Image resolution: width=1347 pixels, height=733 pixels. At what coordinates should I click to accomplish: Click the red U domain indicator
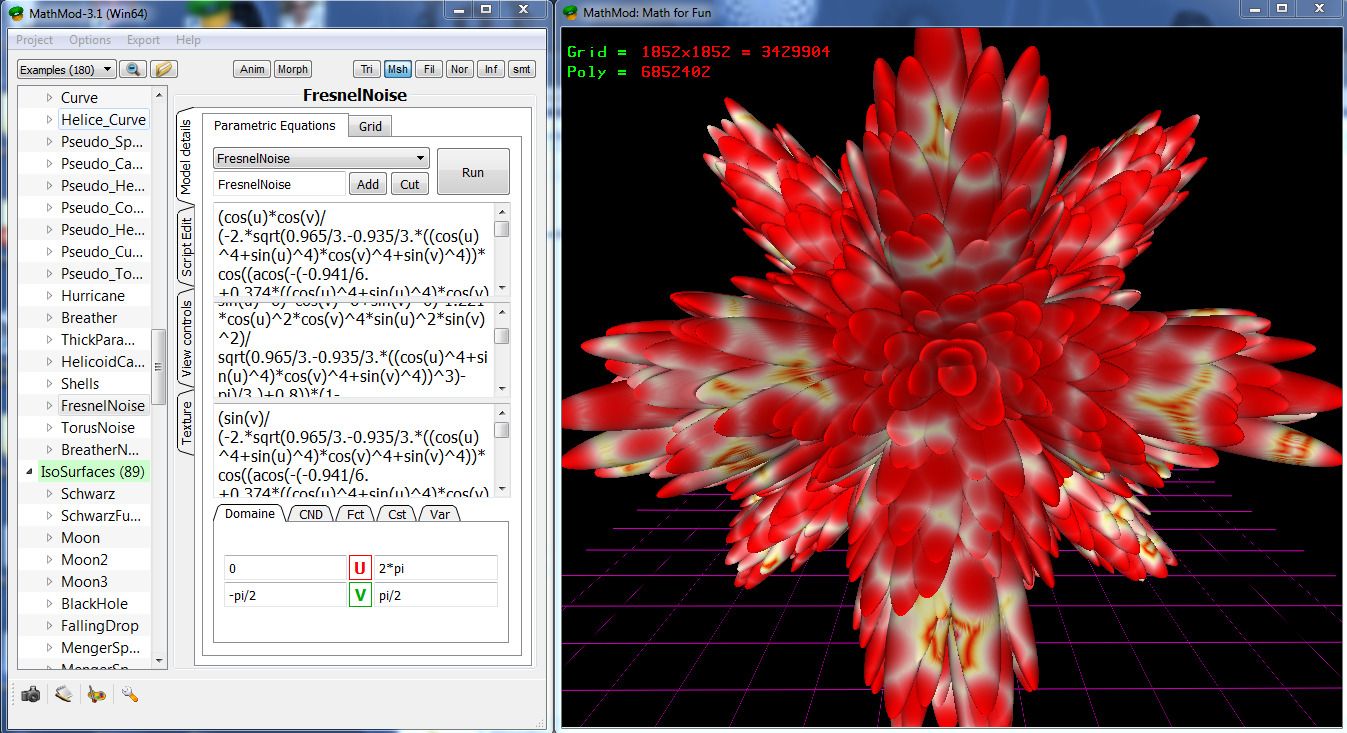click(x=358, y=567)
